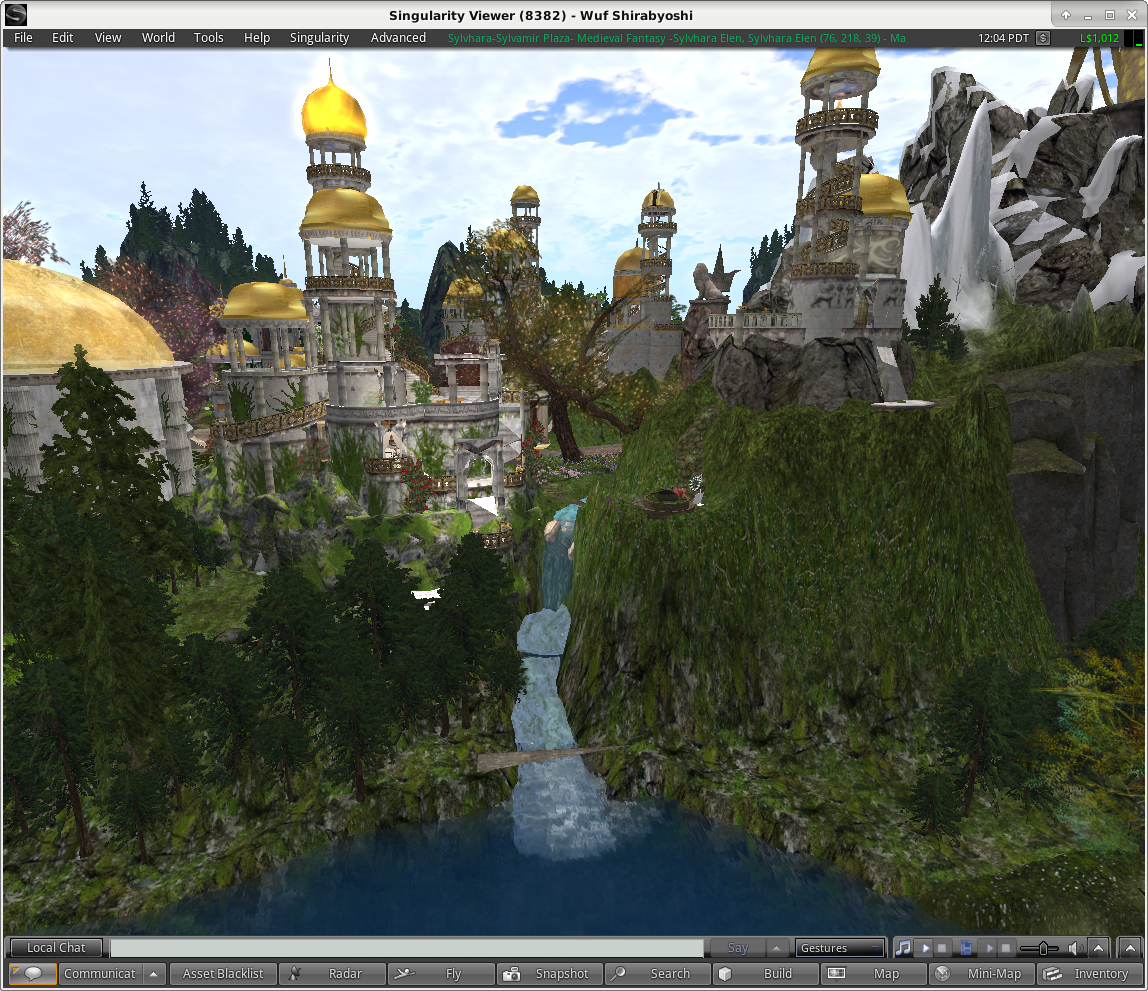Toggle Fly mode
This screenshot has height=991, width=1148.
pos(441,973)
